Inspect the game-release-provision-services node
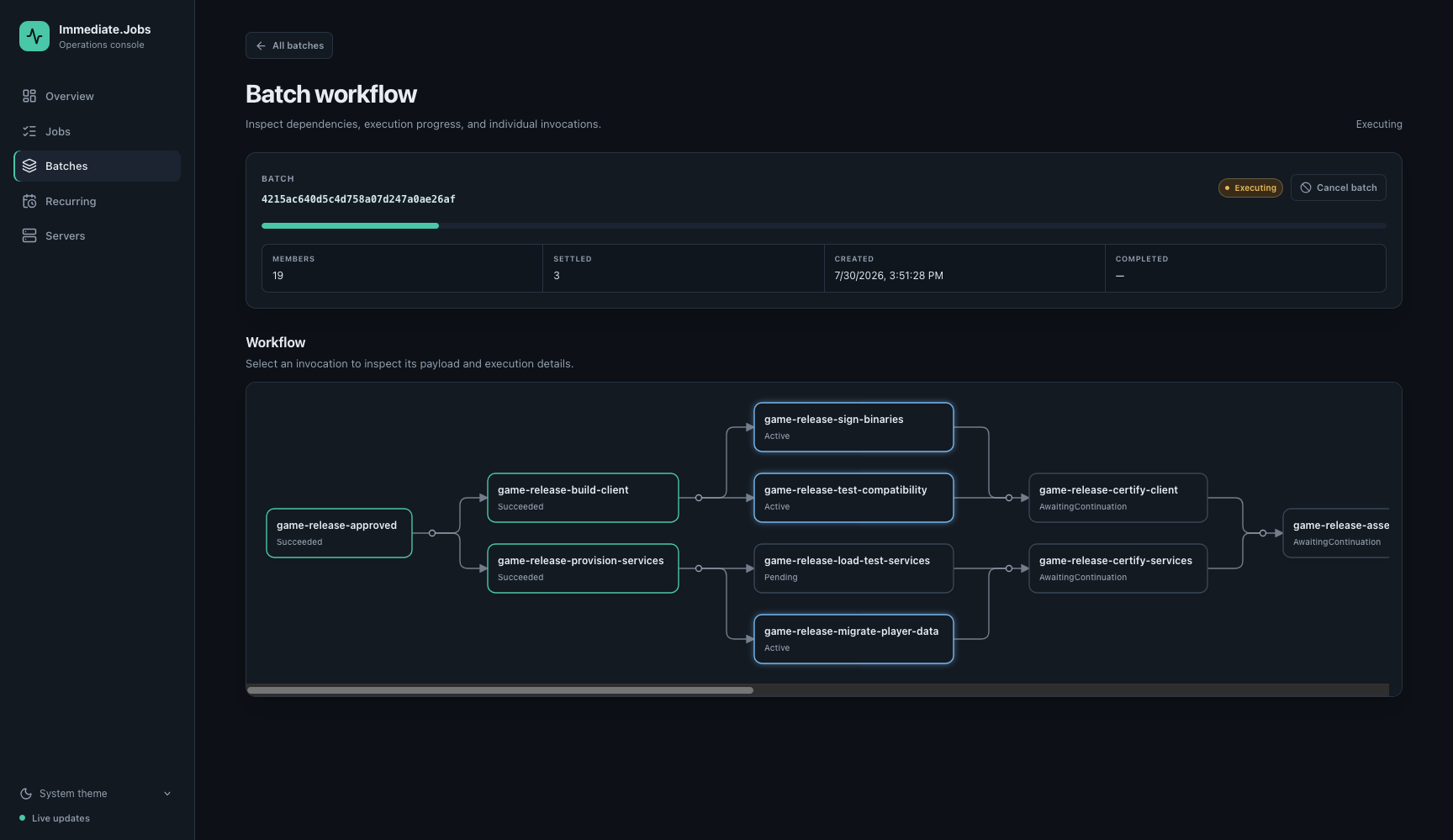 [x=583, y=568]
